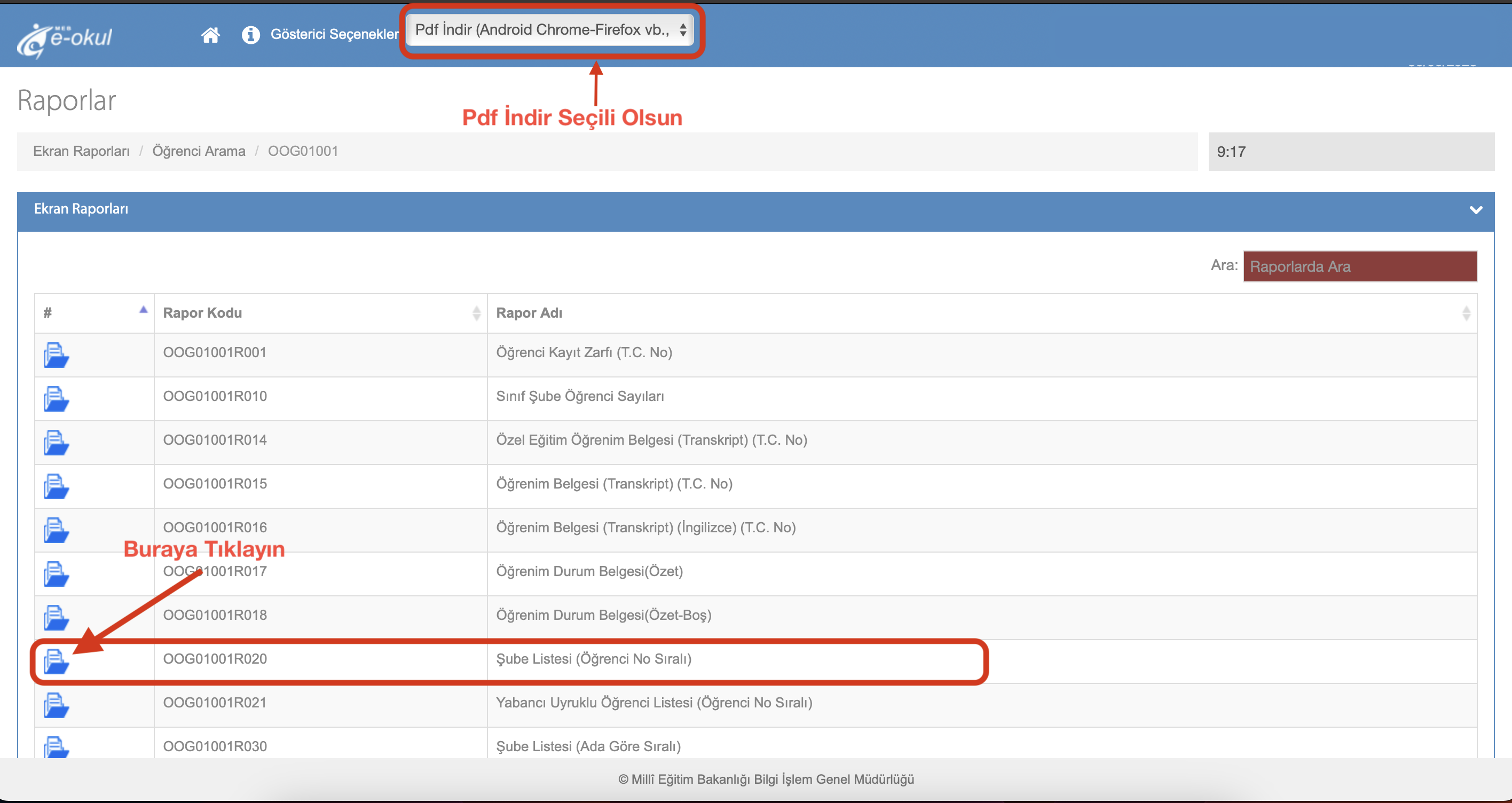Collapse the Ekran Raporları panel chevron
1512x803 pixels.
[1476, 209]
